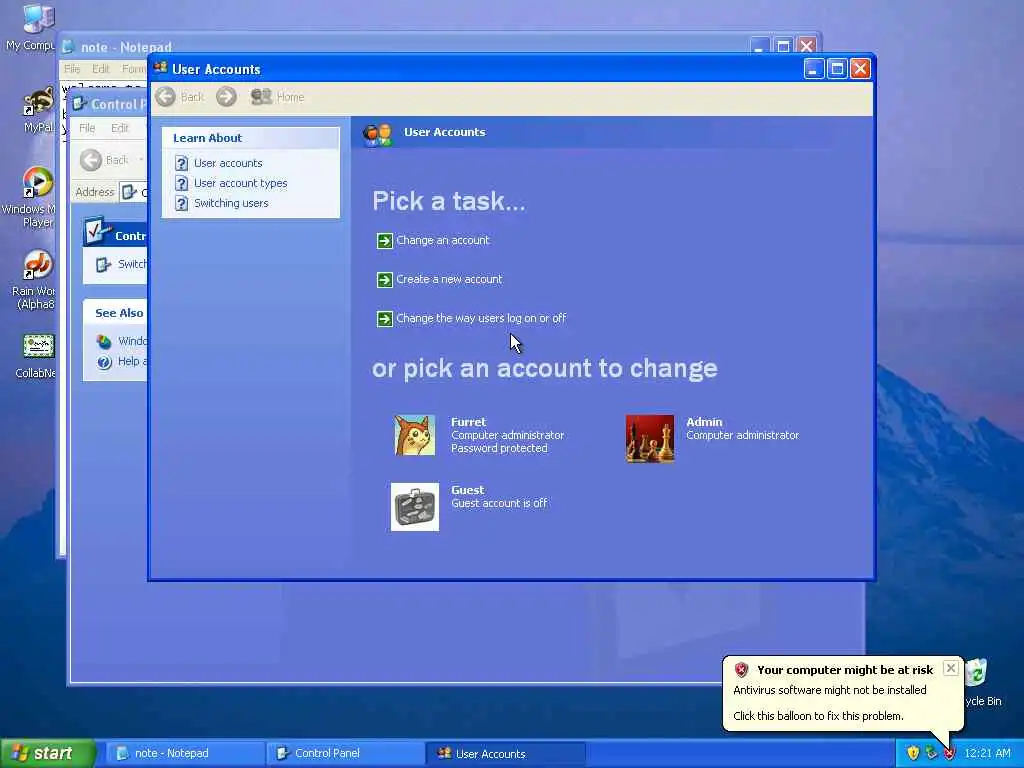
Task: Choose 'Change the way users log on or off'
Action: pyautogui.click(x=481, y=319)
